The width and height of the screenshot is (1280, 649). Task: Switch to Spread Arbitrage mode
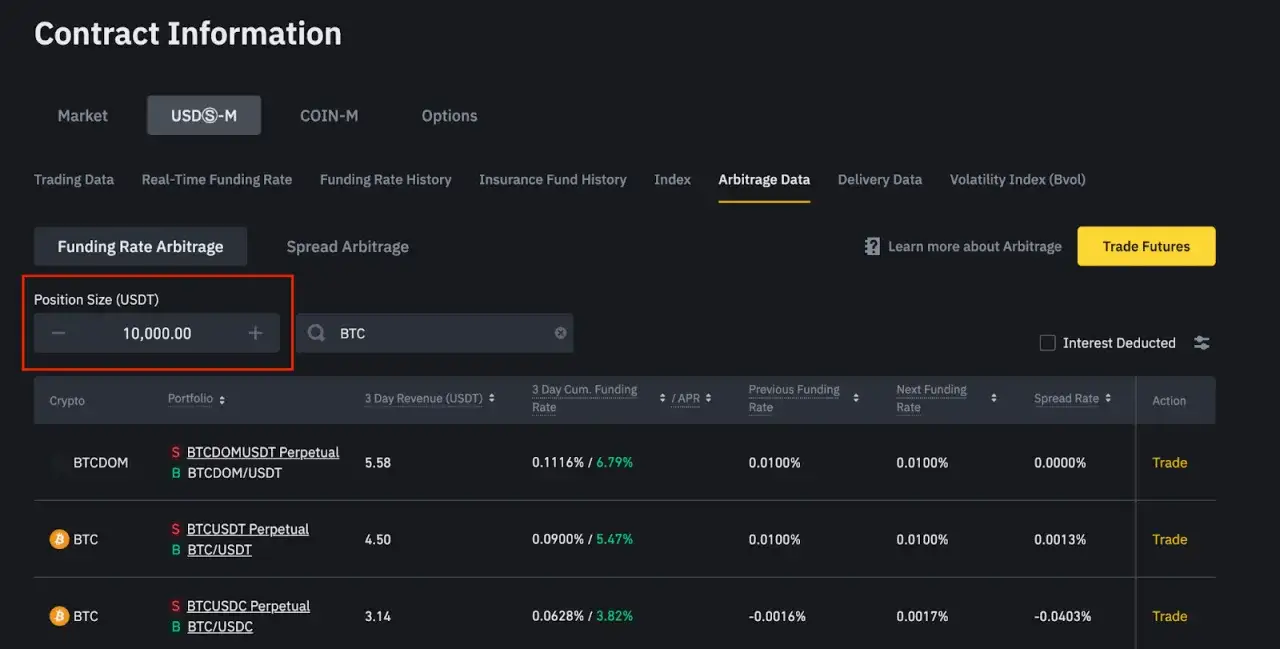coord(347,246)
